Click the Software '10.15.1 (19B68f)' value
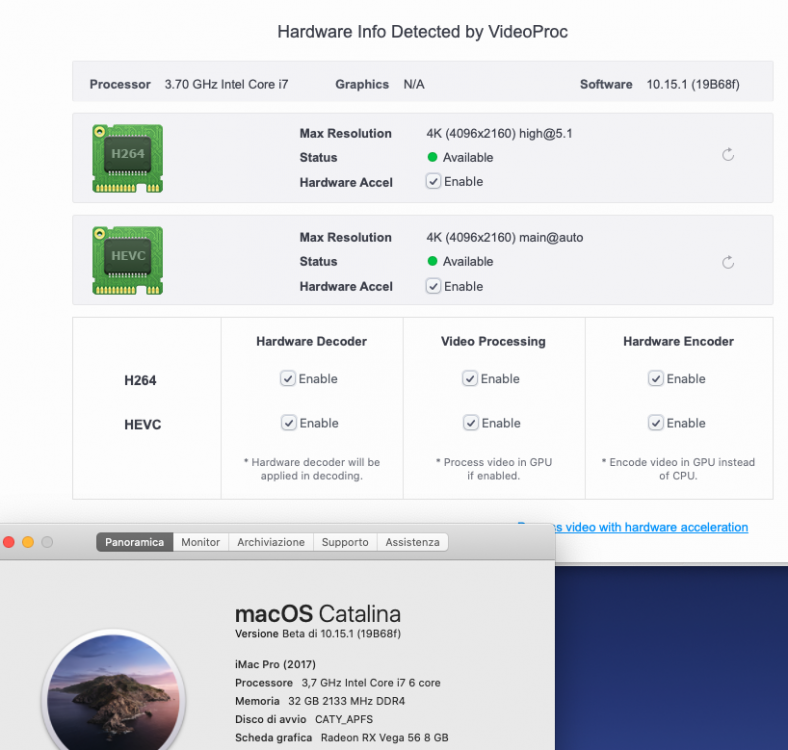The image size is (788, 750). pyautogui.click(x=693, y=84)
